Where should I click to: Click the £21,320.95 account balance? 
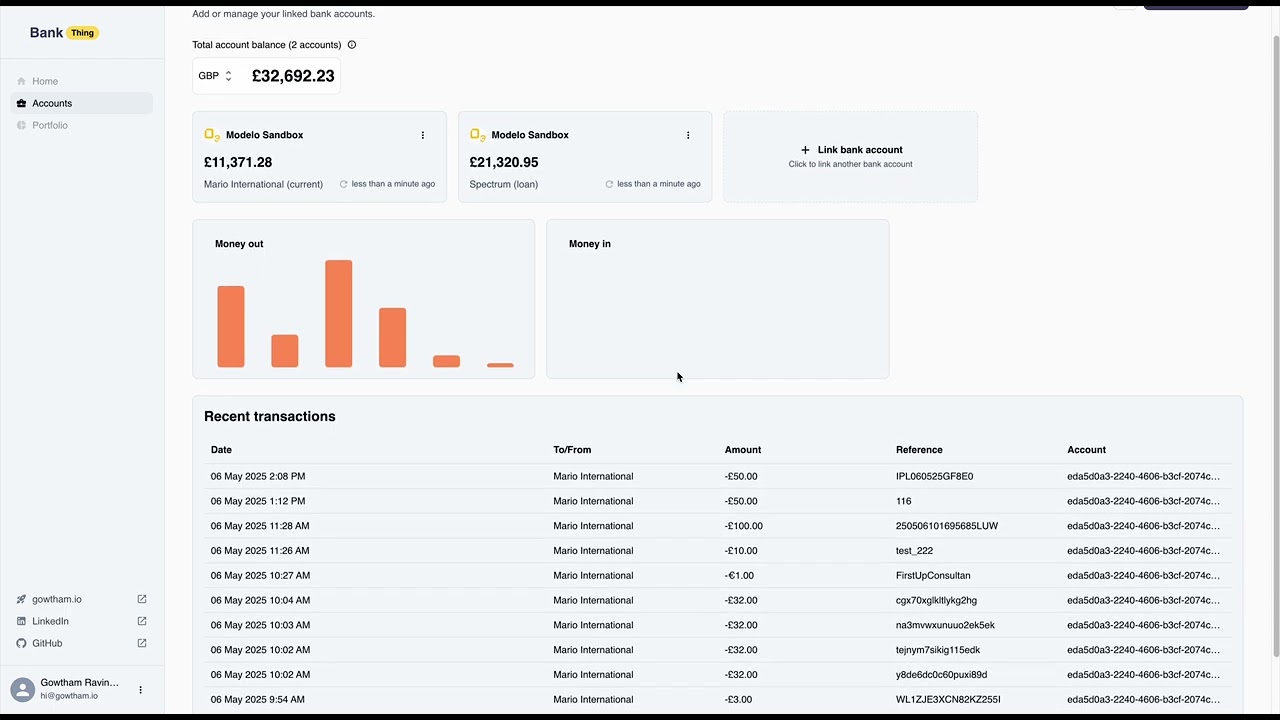pos(504,162)
